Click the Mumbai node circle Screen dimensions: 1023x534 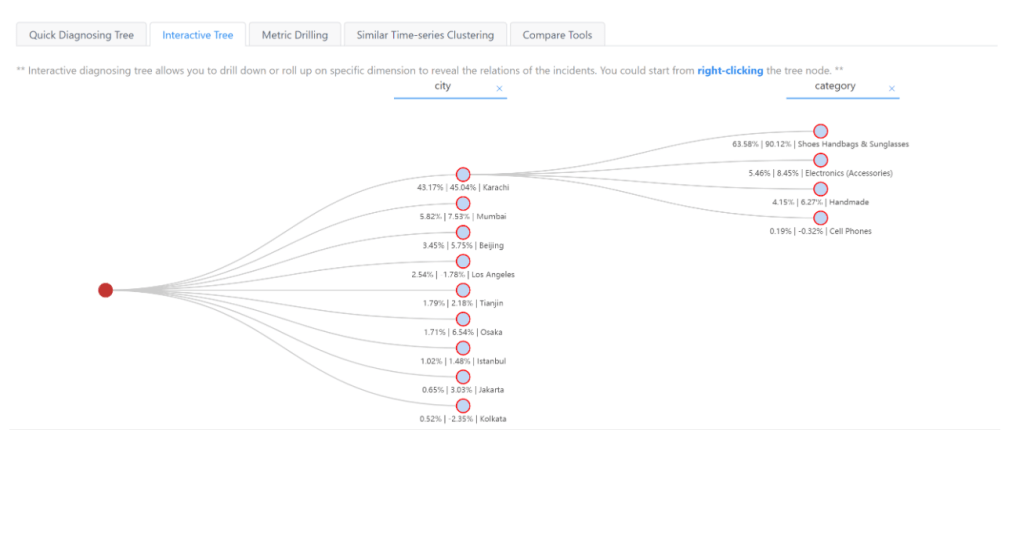tap(463, 203)
